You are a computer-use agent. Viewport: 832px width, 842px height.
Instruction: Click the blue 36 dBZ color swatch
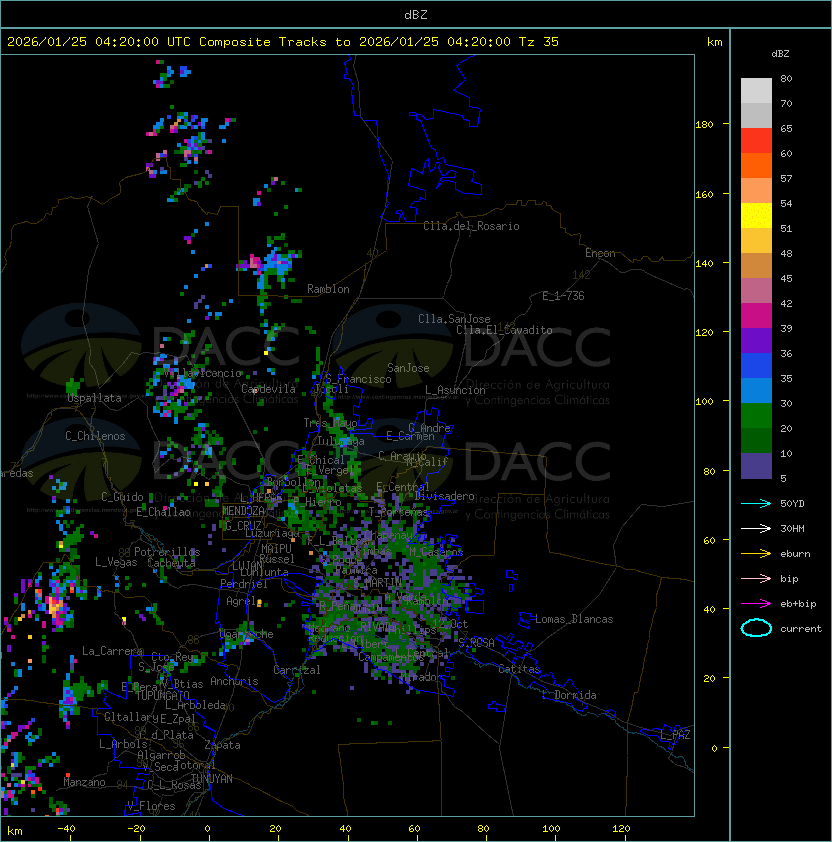[x=756, y=366]
